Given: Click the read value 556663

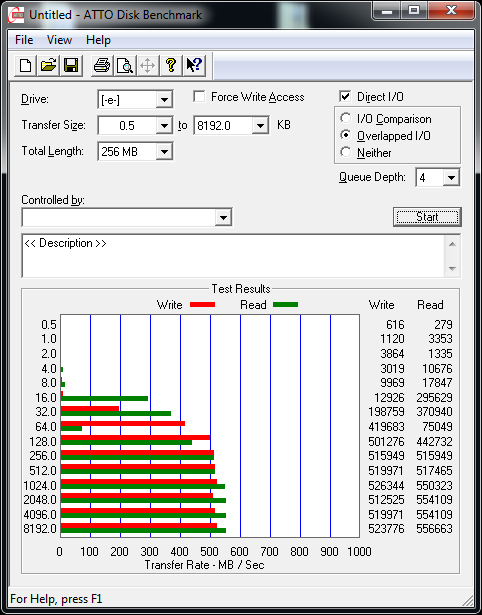Looking at the screenshot, I should coord(434,529).
